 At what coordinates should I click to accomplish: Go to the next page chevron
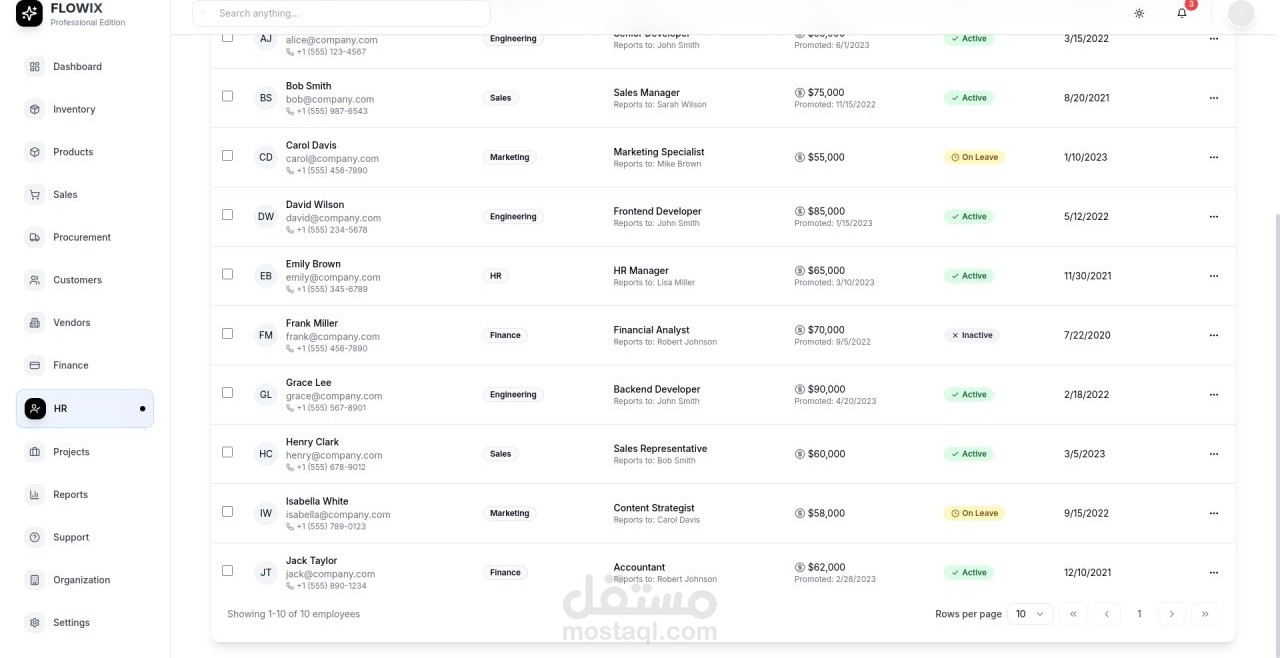coord(1172,614)
